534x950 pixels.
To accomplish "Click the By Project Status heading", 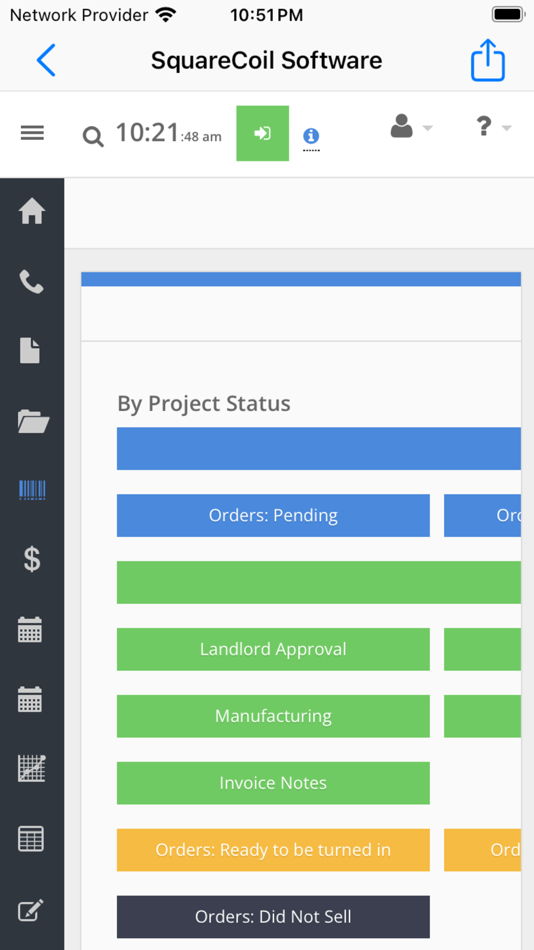I will [x=204, y=404].
